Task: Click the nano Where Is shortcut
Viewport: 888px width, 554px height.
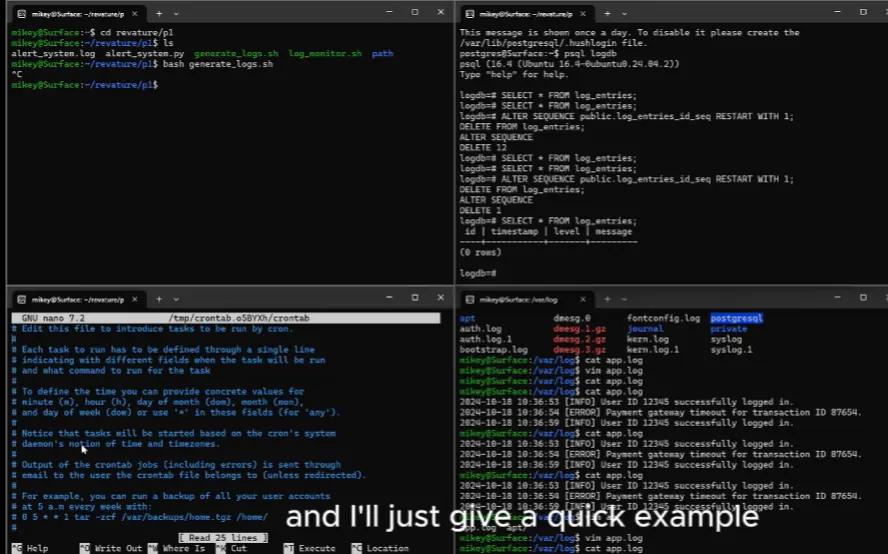Action: [x=177, y=548]
